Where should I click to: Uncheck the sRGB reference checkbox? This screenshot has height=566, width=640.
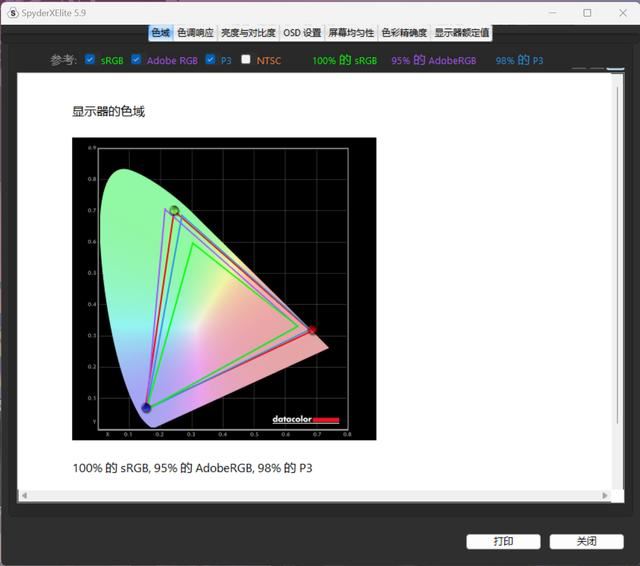tap(91, 60)
